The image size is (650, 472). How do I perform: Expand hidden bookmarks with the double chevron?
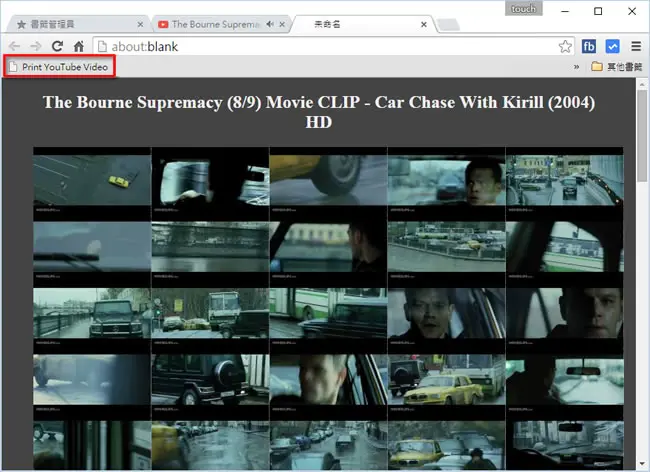(x=576, y=67)
